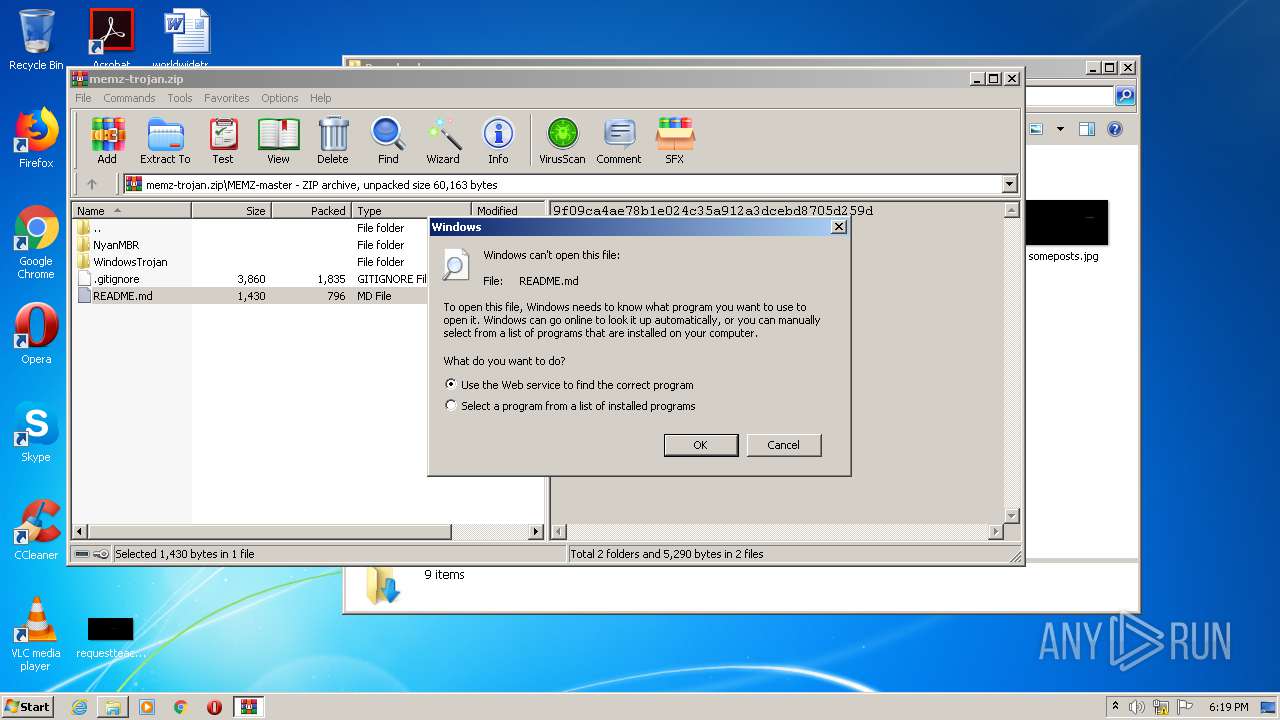Launch CCleaner from the desktop
This screenshot has height=720, width=1280.
tap(36, 530)
